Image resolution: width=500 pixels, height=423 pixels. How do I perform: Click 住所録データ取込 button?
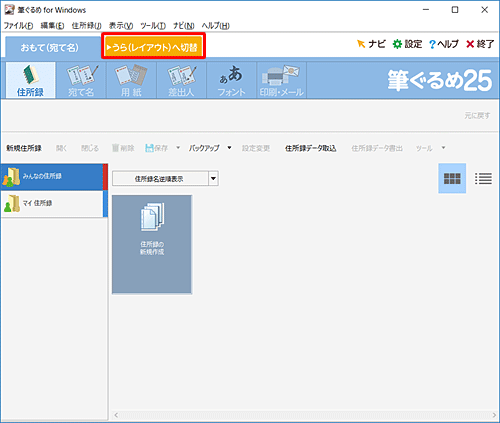click(310, 148)
